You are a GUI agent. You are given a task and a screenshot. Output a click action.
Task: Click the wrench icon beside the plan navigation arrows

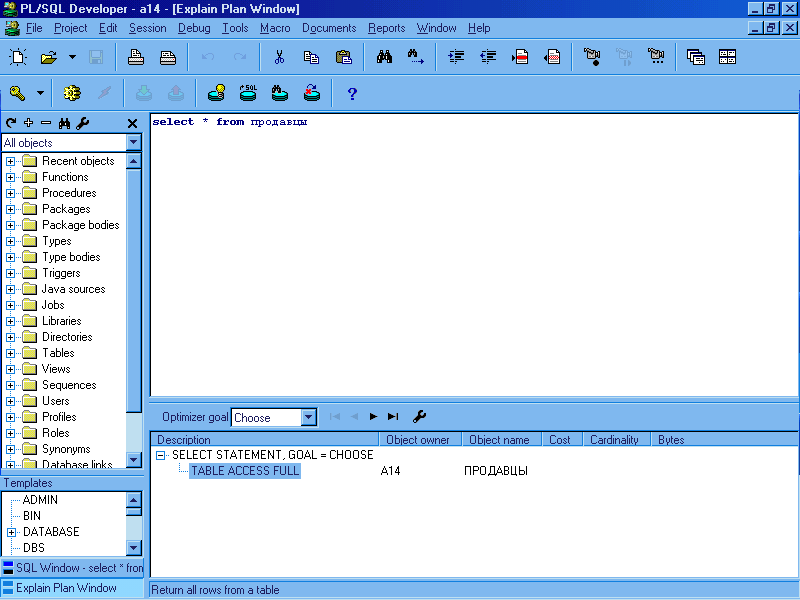(x=419, y=416)
